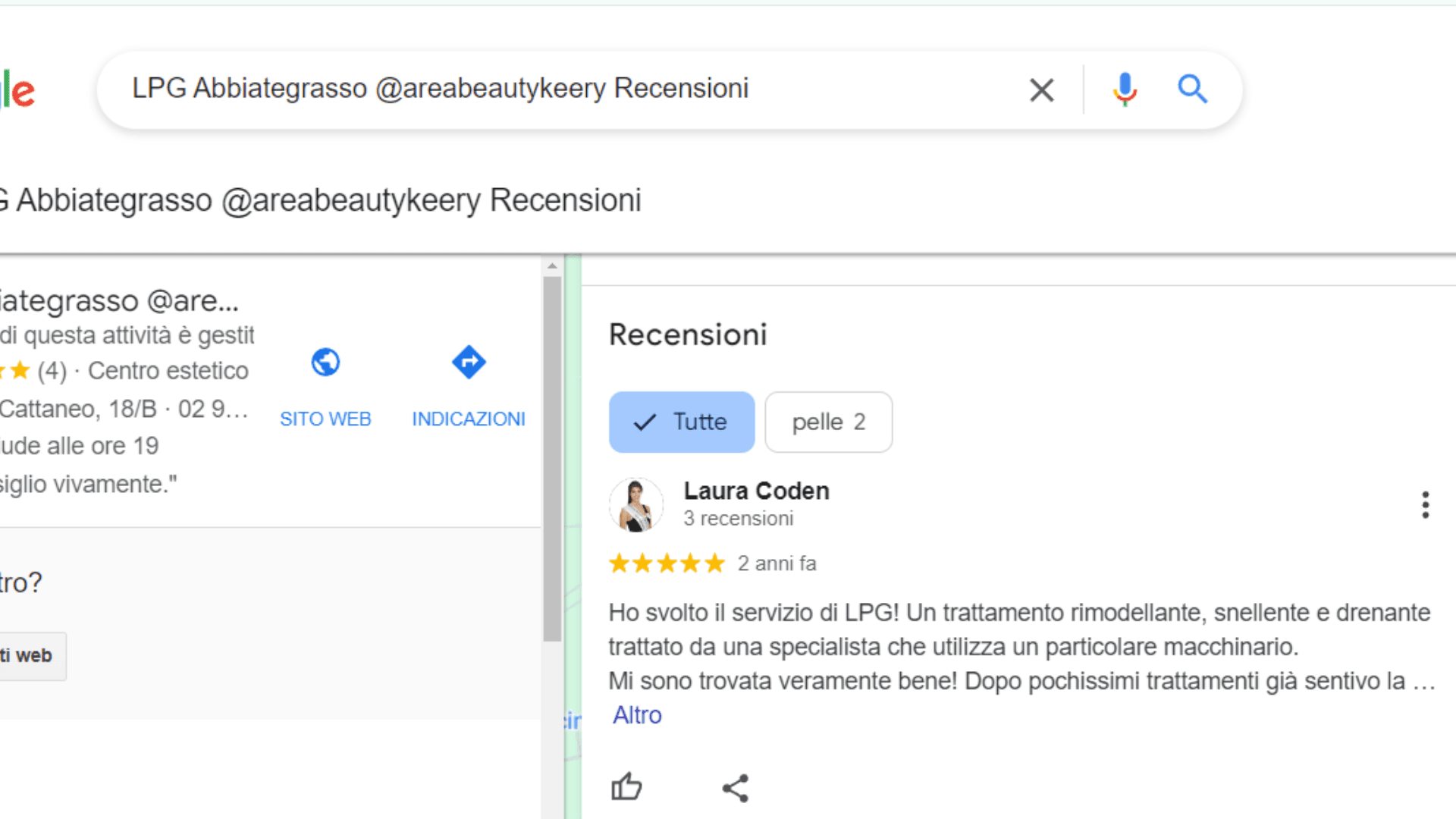The height and width of the screenshot is (819, 1456).
Task: Open the globe website icon
Action: 325,362
